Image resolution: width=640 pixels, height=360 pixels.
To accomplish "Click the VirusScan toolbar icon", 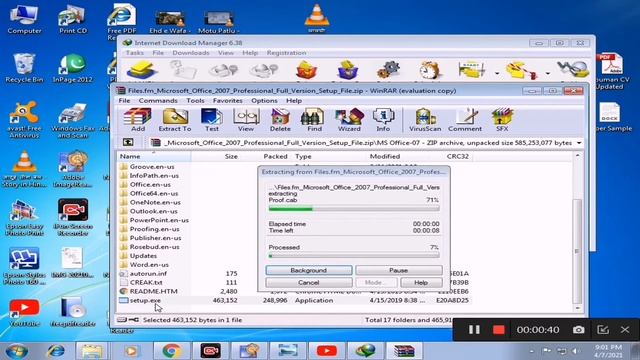I will 425,120.
